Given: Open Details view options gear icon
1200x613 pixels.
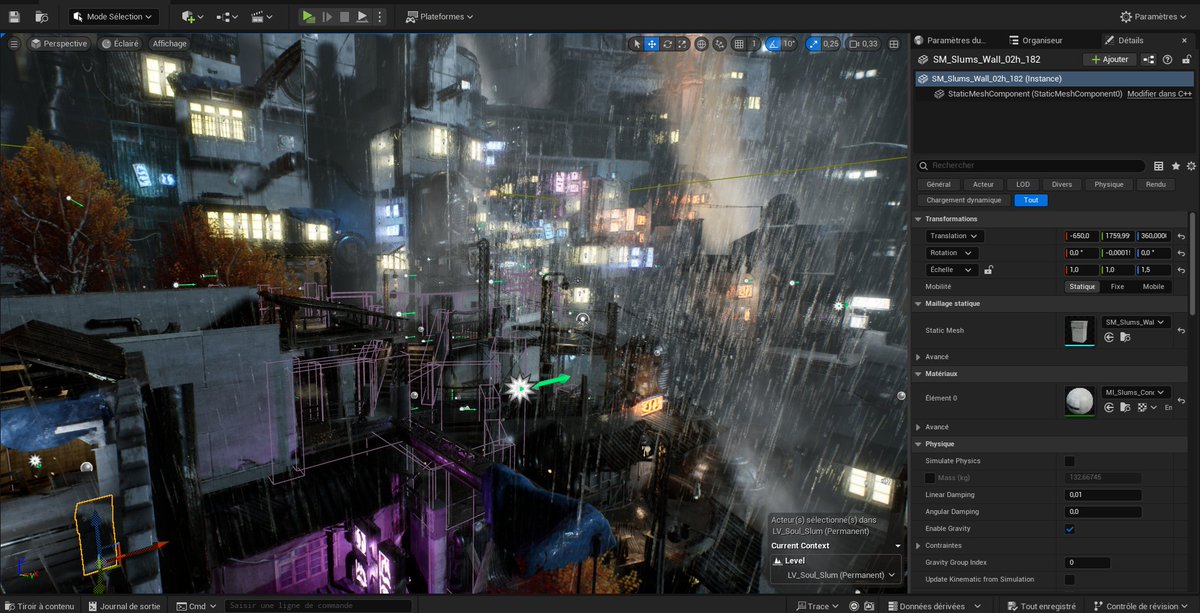Looking at the screenshot, I should pos(1190,166).
